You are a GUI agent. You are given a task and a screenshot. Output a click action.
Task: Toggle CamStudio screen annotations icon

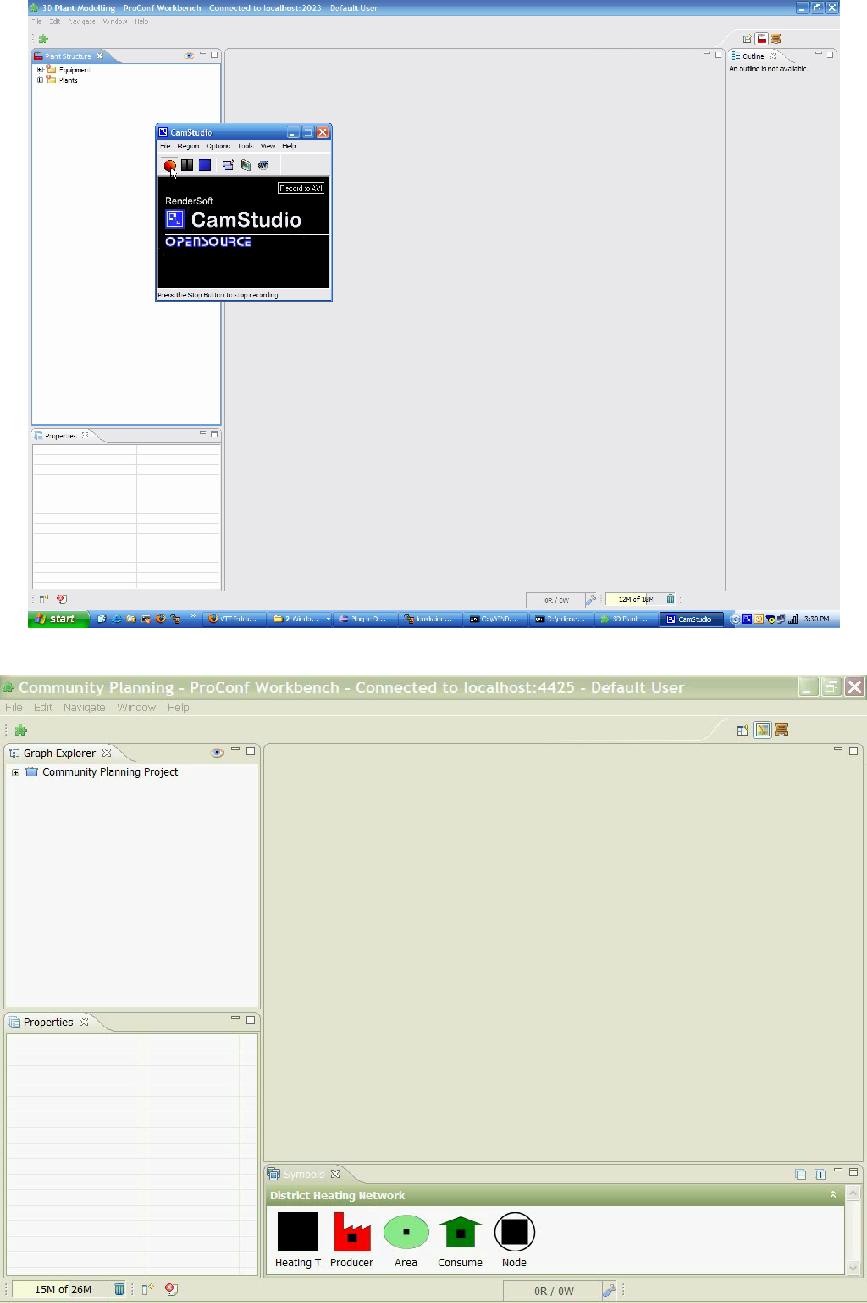228,165
